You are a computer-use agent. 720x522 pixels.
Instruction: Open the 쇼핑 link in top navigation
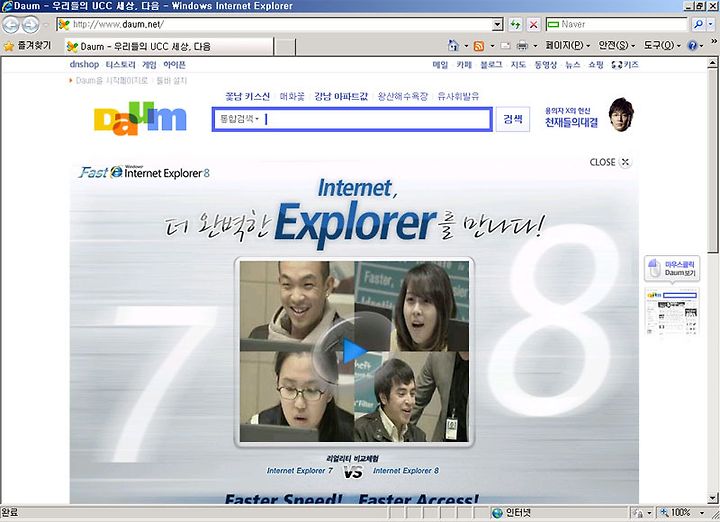point(596,65)
